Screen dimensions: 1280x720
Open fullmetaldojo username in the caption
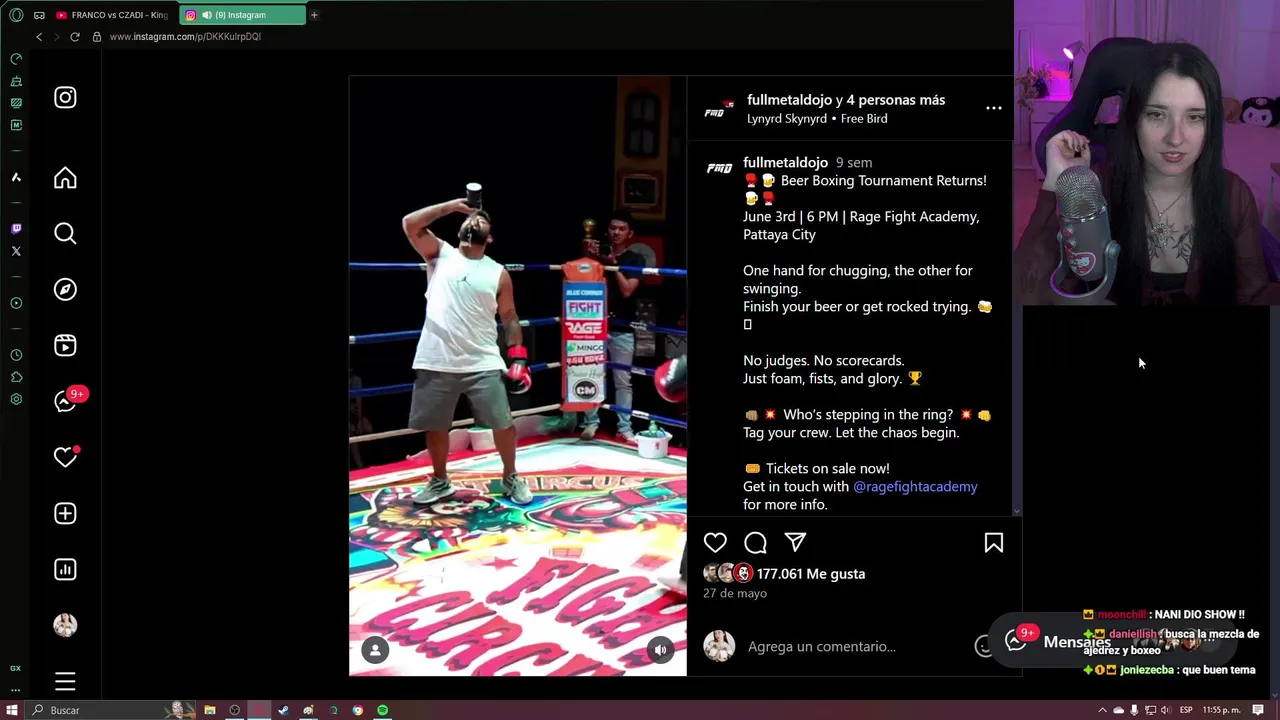coord(785,162)
